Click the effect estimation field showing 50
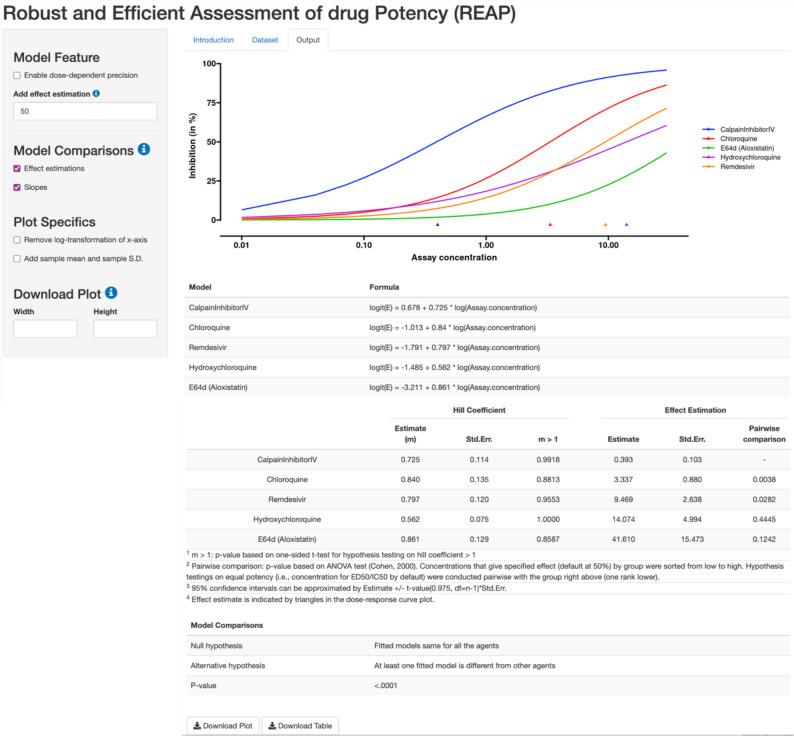Viewport: 794px width, 736px height. (85, 112)
